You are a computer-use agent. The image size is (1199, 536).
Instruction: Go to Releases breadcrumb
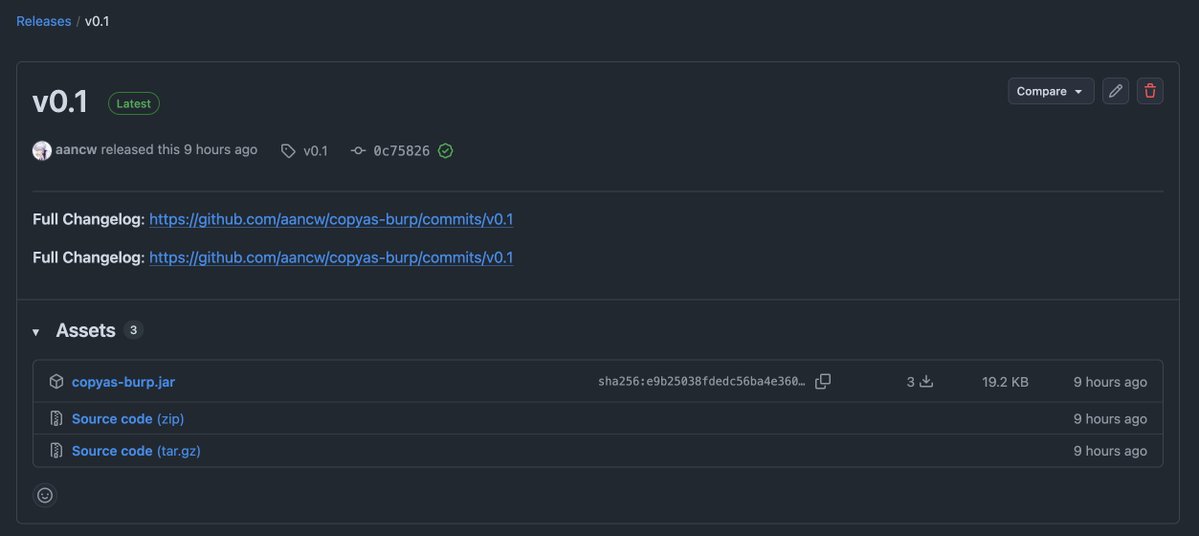pos(44,21)
